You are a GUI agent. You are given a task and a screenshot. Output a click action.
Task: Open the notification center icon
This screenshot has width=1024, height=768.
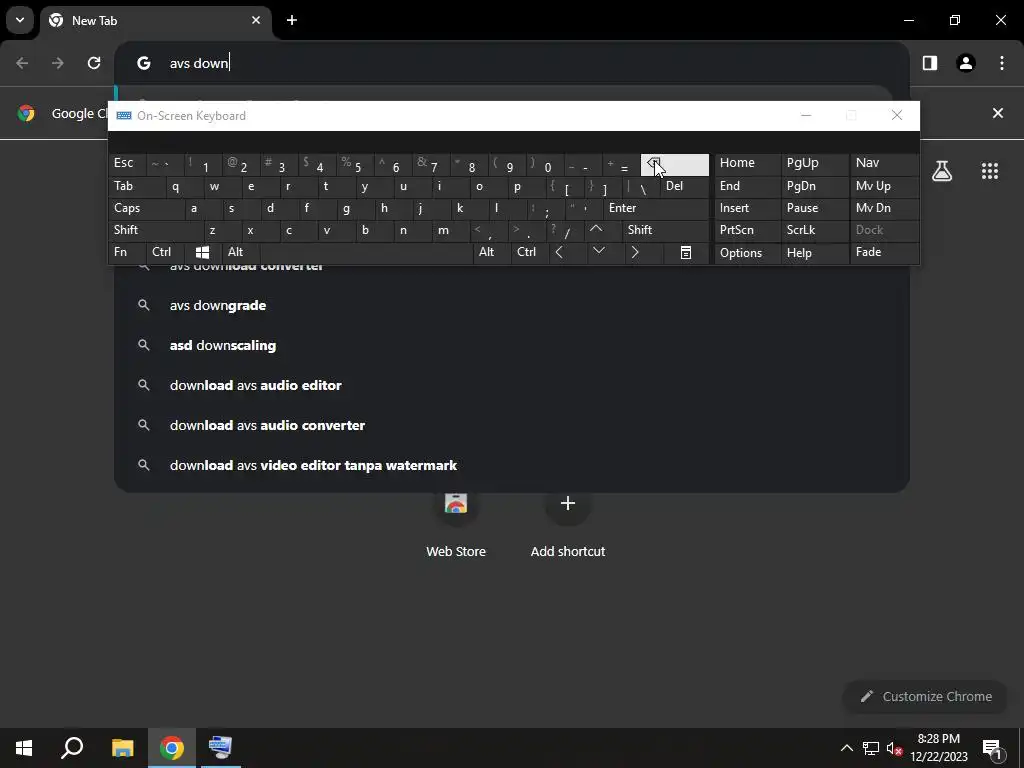[x=992, y=748]
